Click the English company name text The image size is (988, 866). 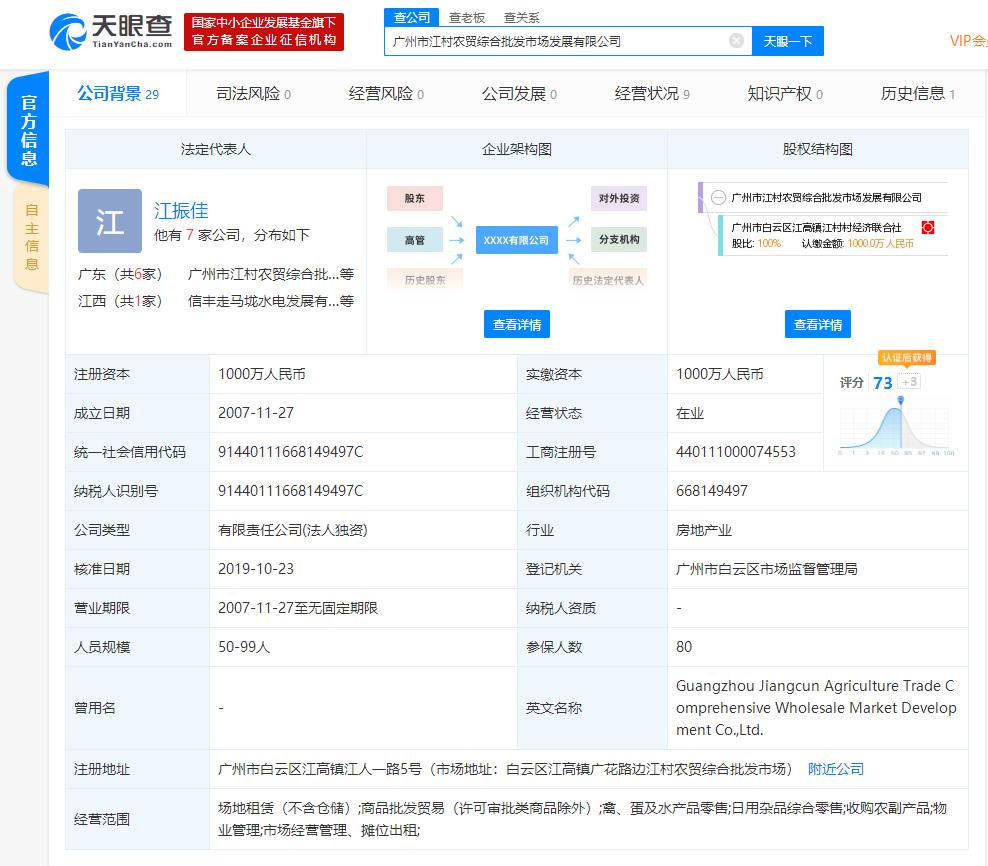[x=816, y=708]
